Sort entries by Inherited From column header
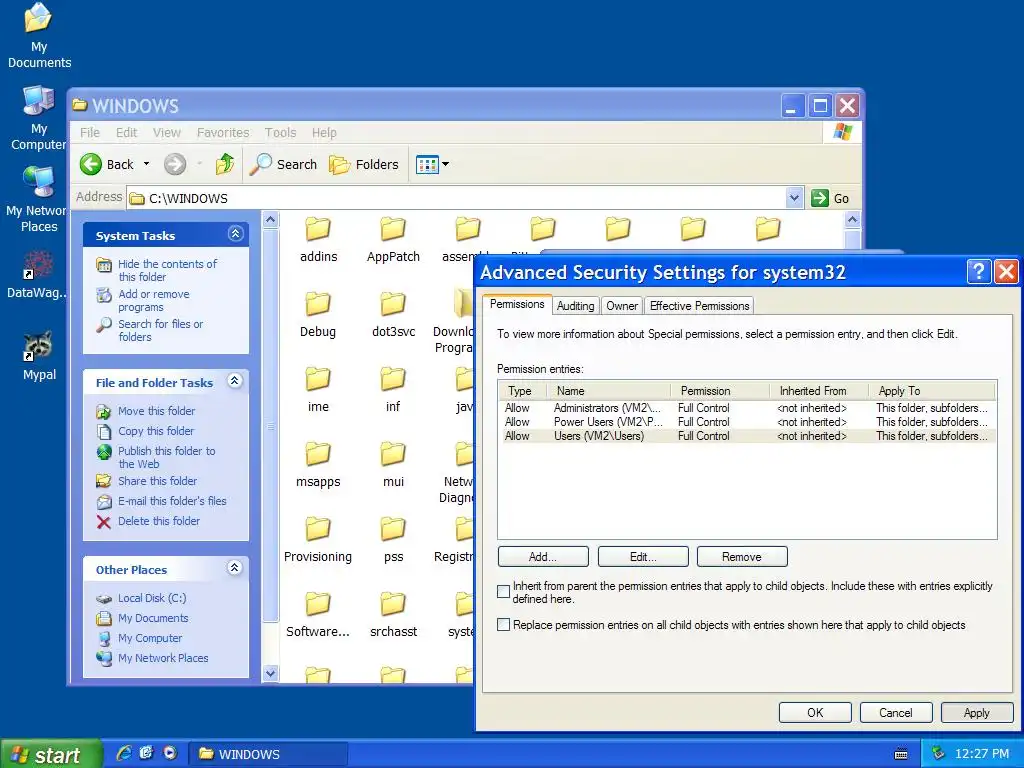 pos(819,391)
